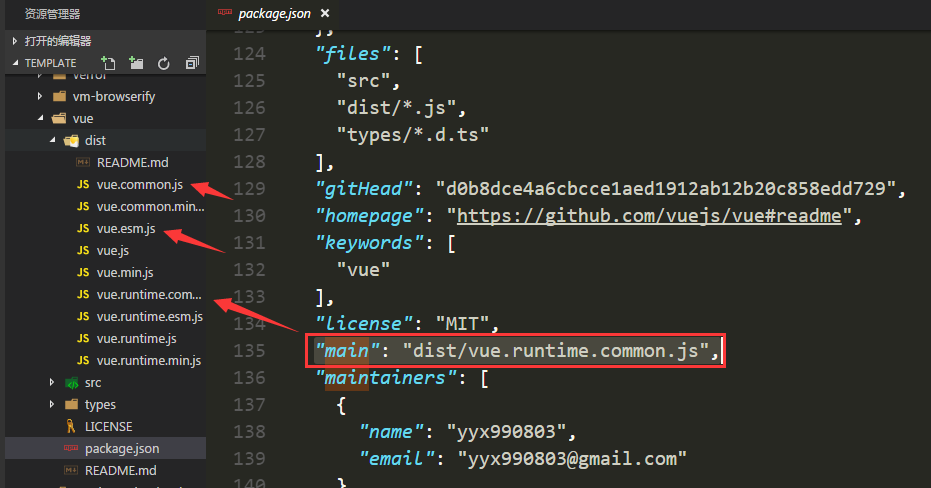Open vue.runtime.min.js file

[x=148, y=360]
